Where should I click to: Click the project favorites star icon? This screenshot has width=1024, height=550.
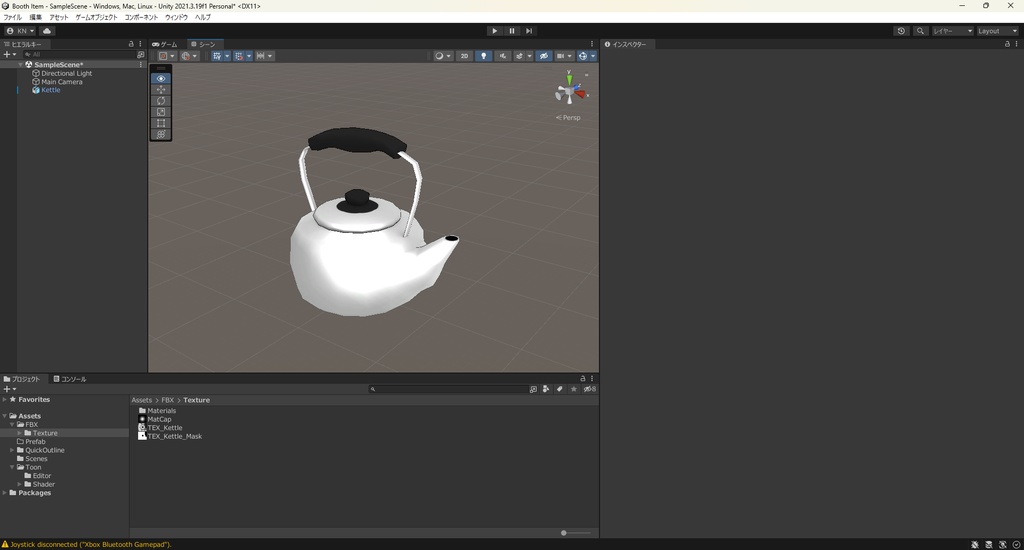click(x=573, y=389)
